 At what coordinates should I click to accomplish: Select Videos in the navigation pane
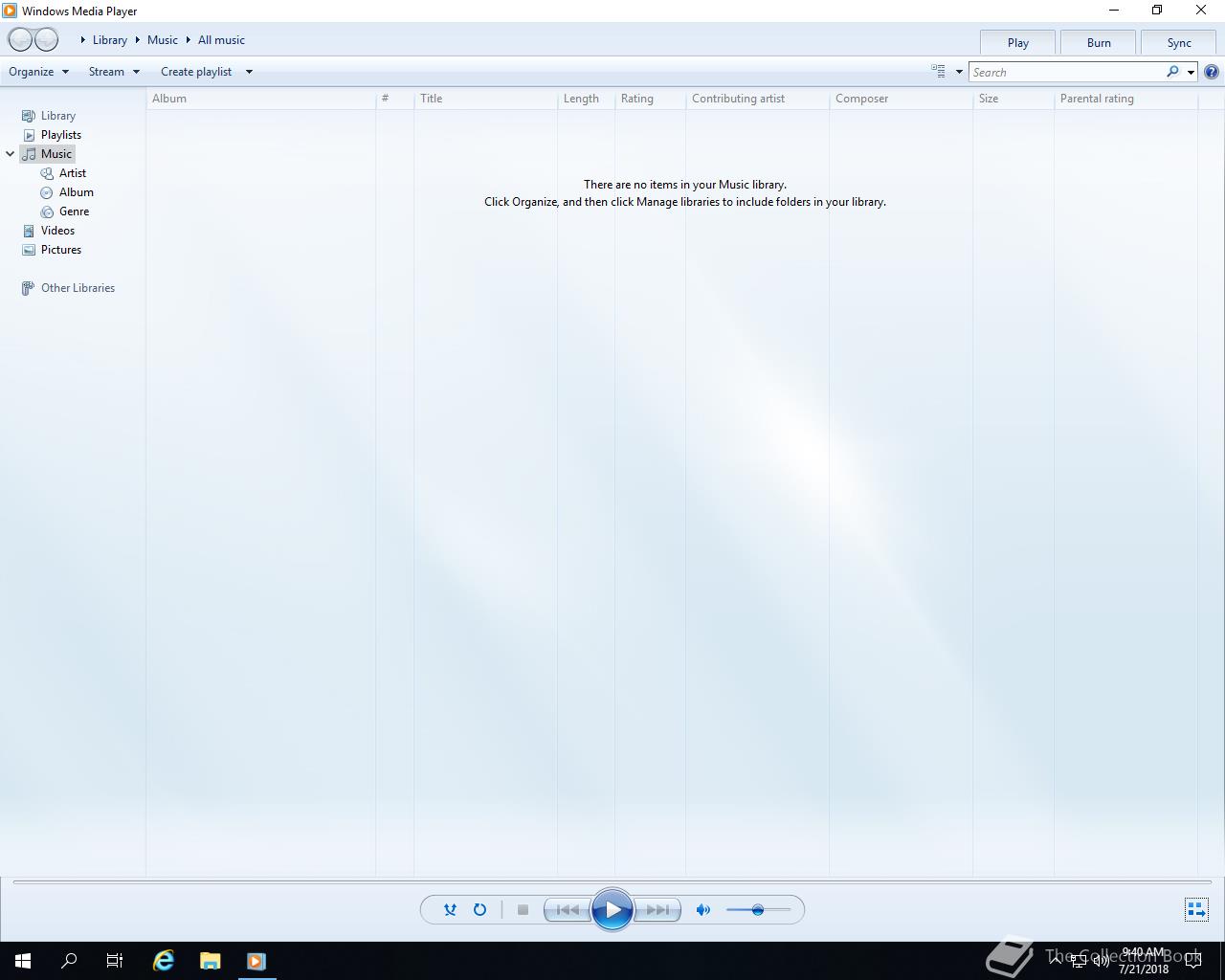(x=48, y=231)
